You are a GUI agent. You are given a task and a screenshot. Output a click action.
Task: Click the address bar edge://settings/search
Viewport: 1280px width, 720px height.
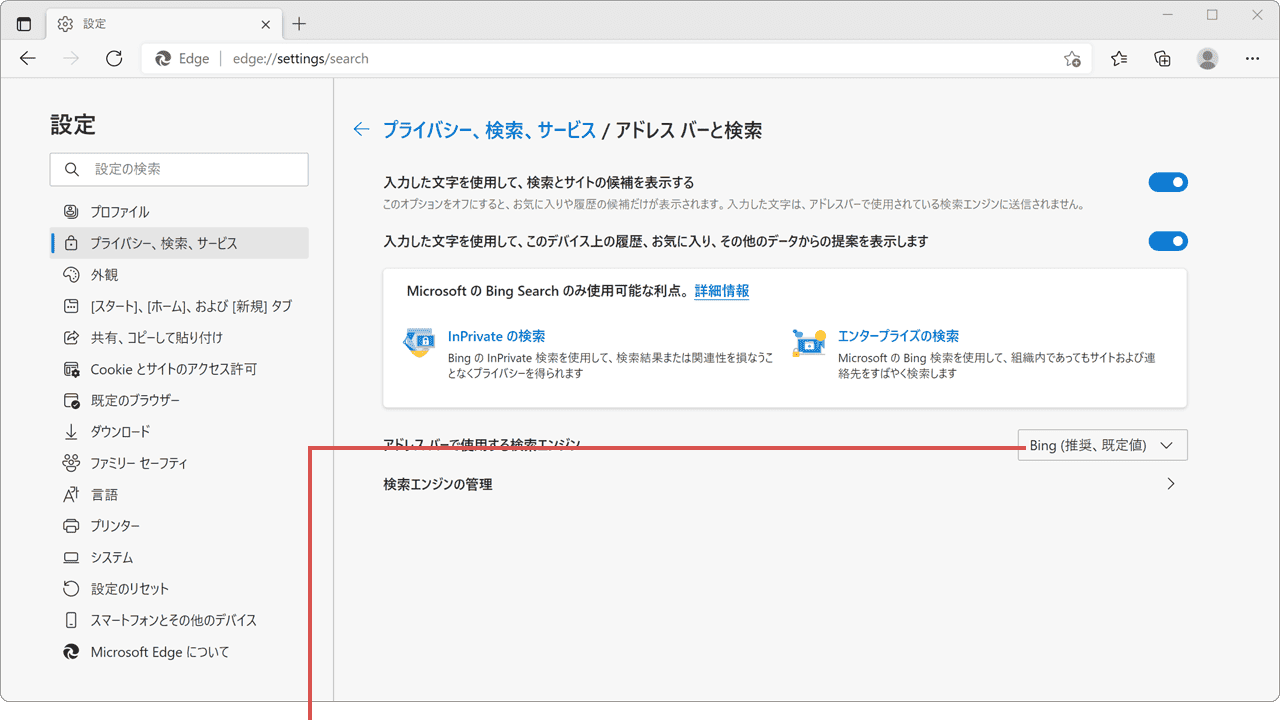pyautogui.click(x=617, y=59)
